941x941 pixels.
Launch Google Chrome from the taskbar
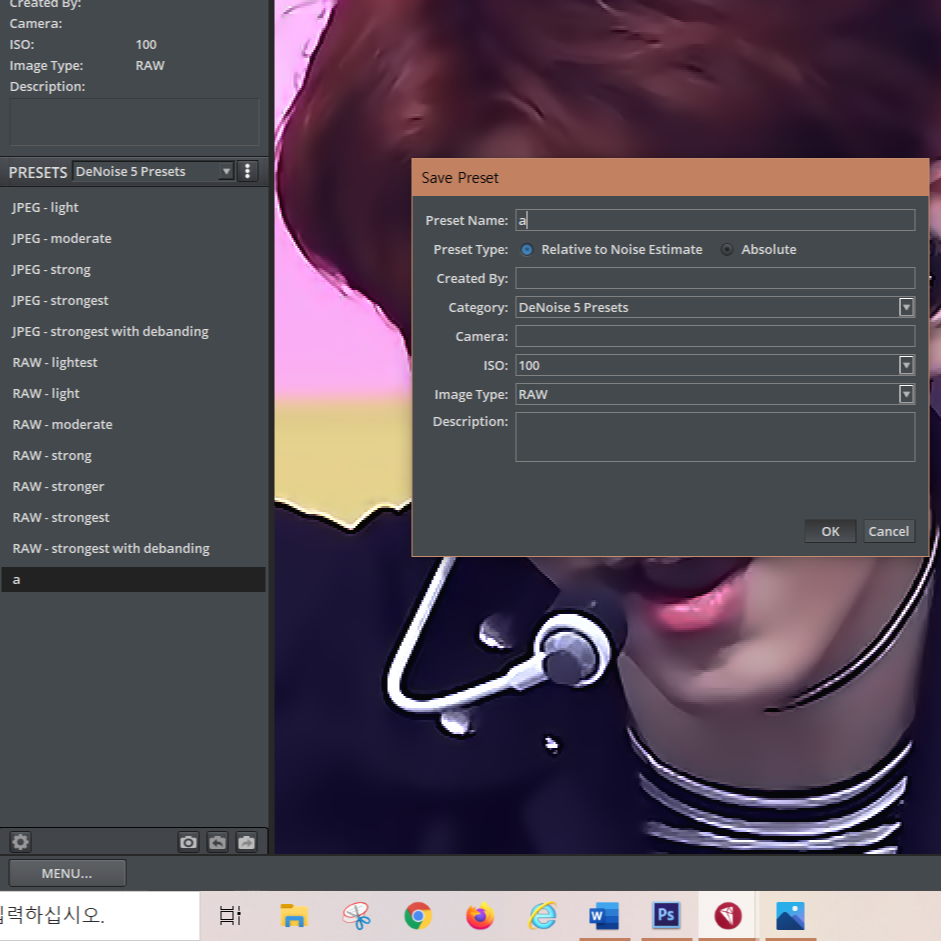[x=418, y=916]
